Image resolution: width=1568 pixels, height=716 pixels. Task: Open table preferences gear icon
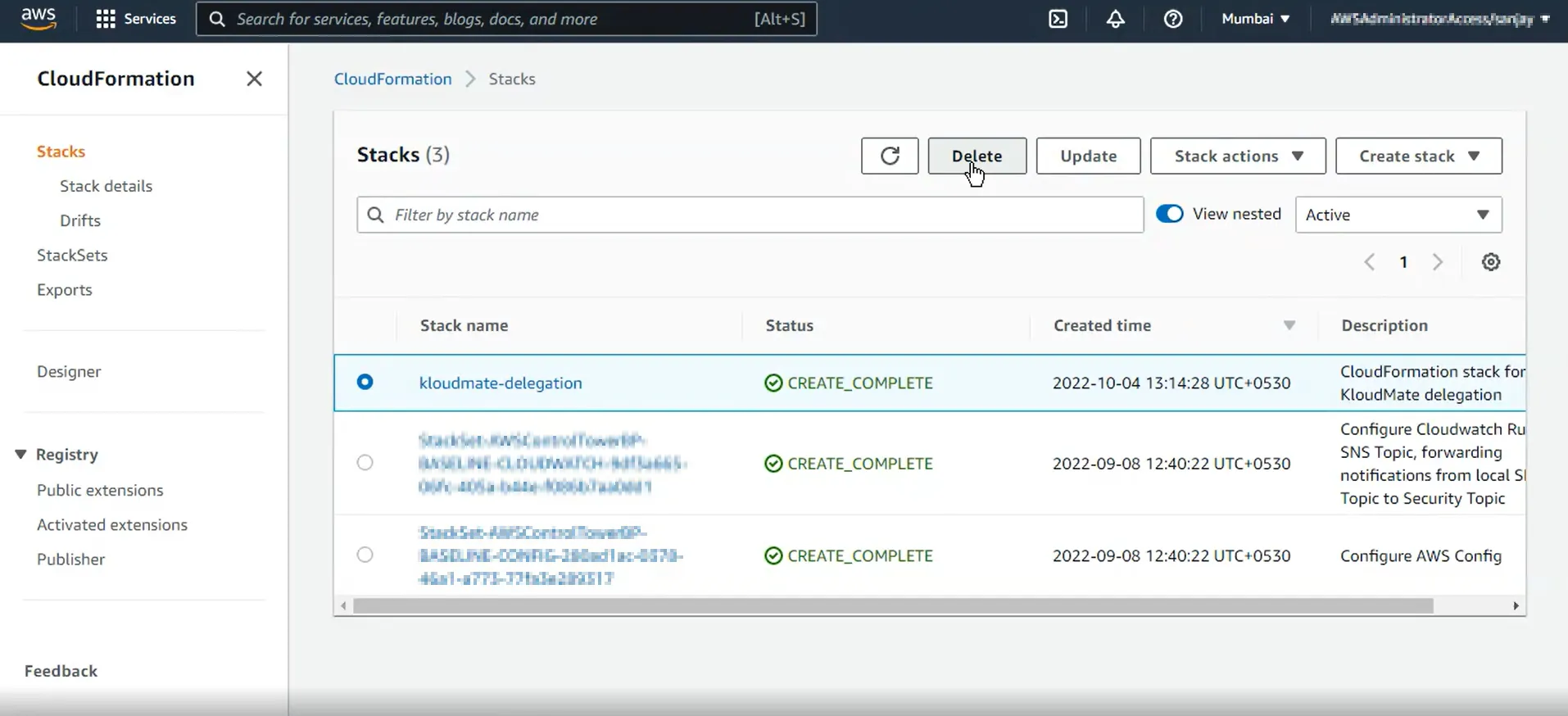(1491, 262)
